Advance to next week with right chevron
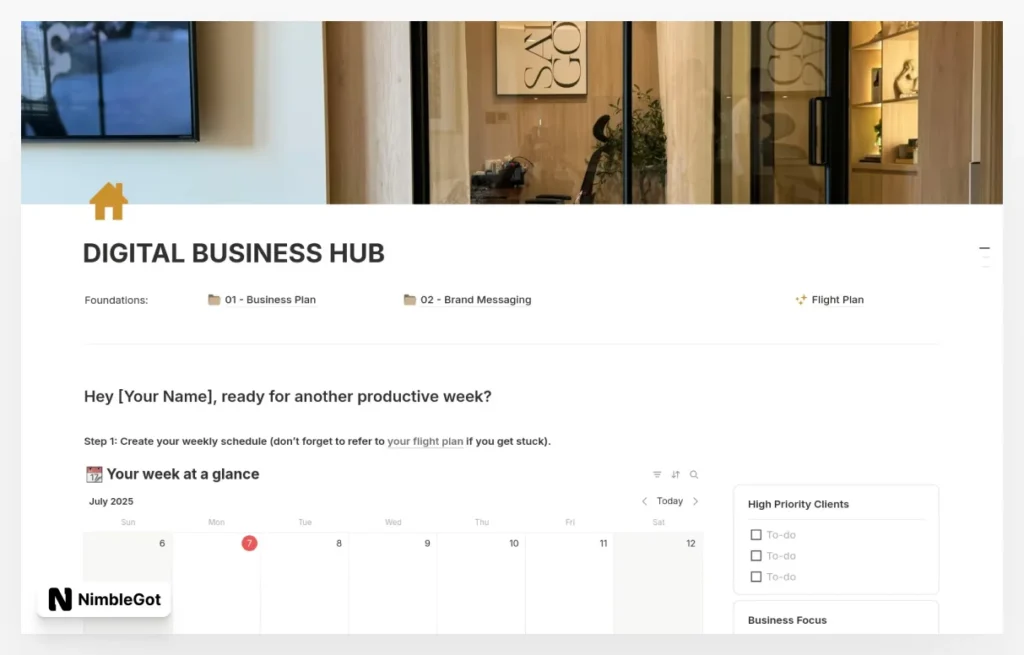The width and height of the screenshot is (1024, 655). tap(694, 500)
